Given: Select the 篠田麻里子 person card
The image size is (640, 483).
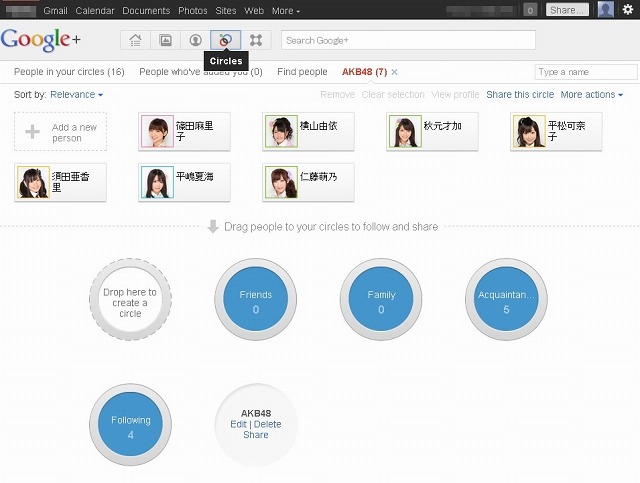Looking at the screenshot, I should (x=184, y=131).
